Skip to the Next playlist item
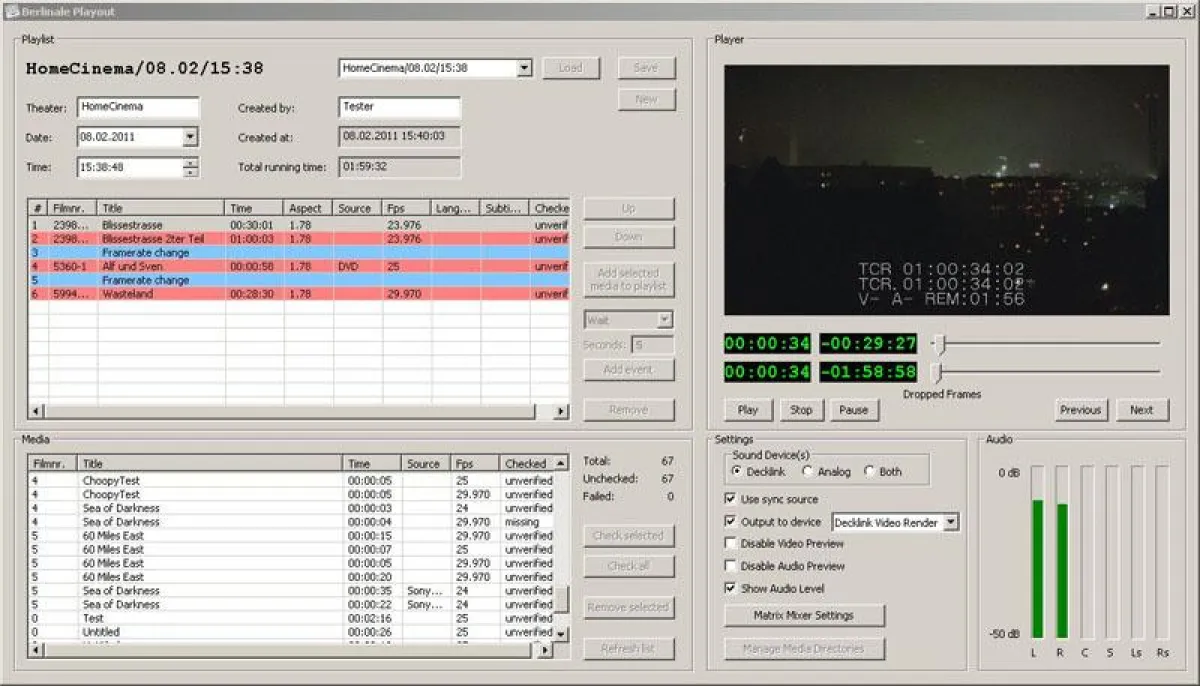The width and height of the screenshot is (1200, 686). click(1141, 410)
